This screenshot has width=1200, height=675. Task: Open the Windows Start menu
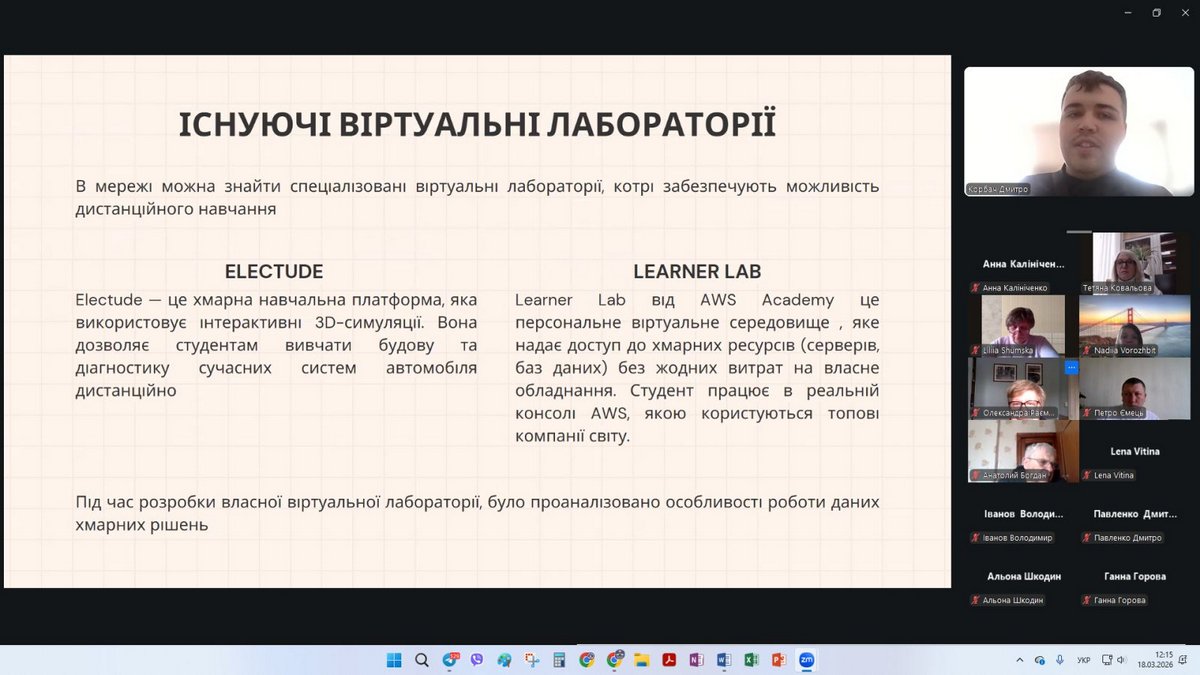click(394, 660)
